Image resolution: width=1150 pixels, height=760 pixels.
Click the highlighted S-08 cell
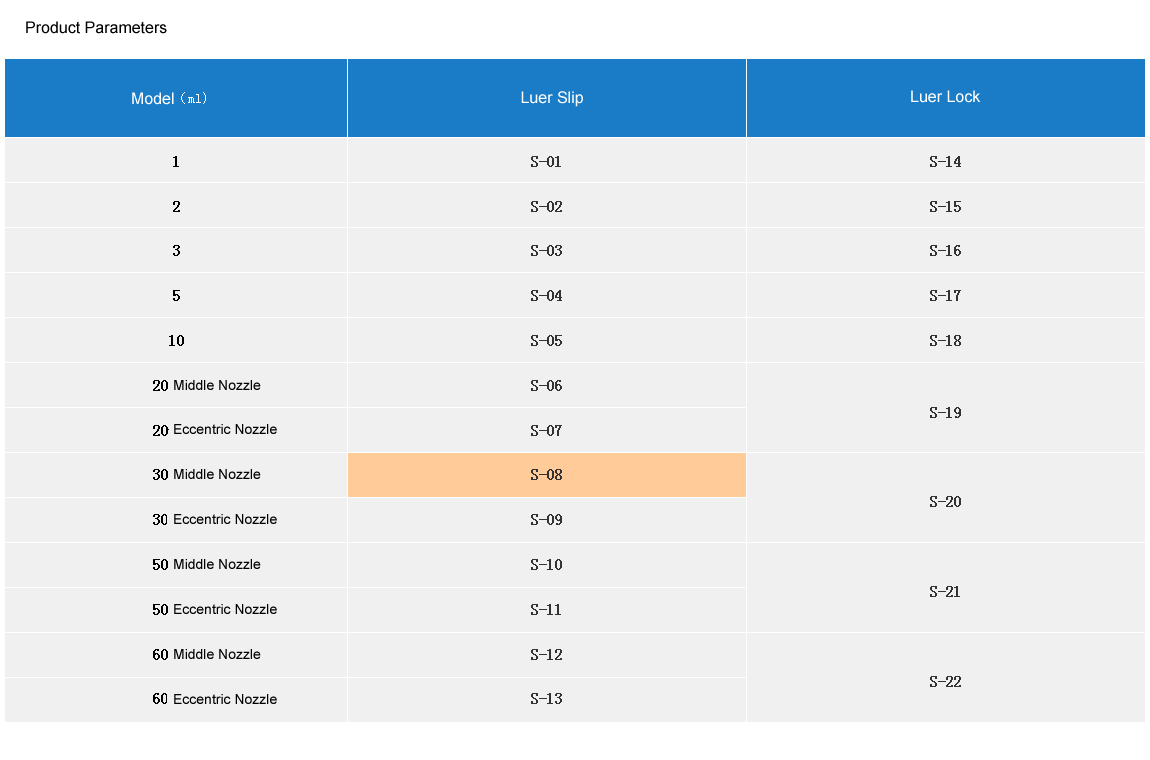pyautogui.click(x=546, y=475)
